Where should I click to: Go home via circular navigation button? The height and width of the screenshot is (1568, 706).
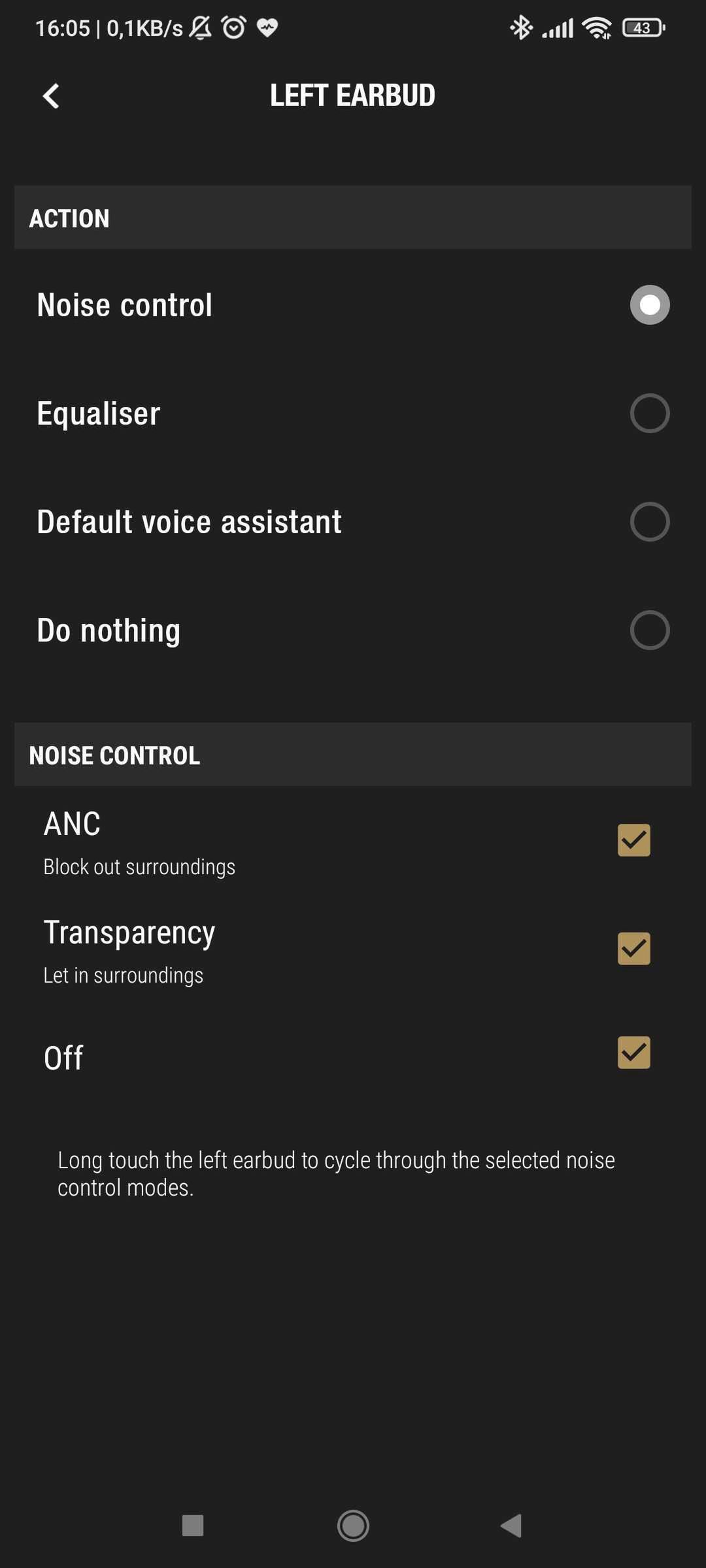(x=353, y=1526)
